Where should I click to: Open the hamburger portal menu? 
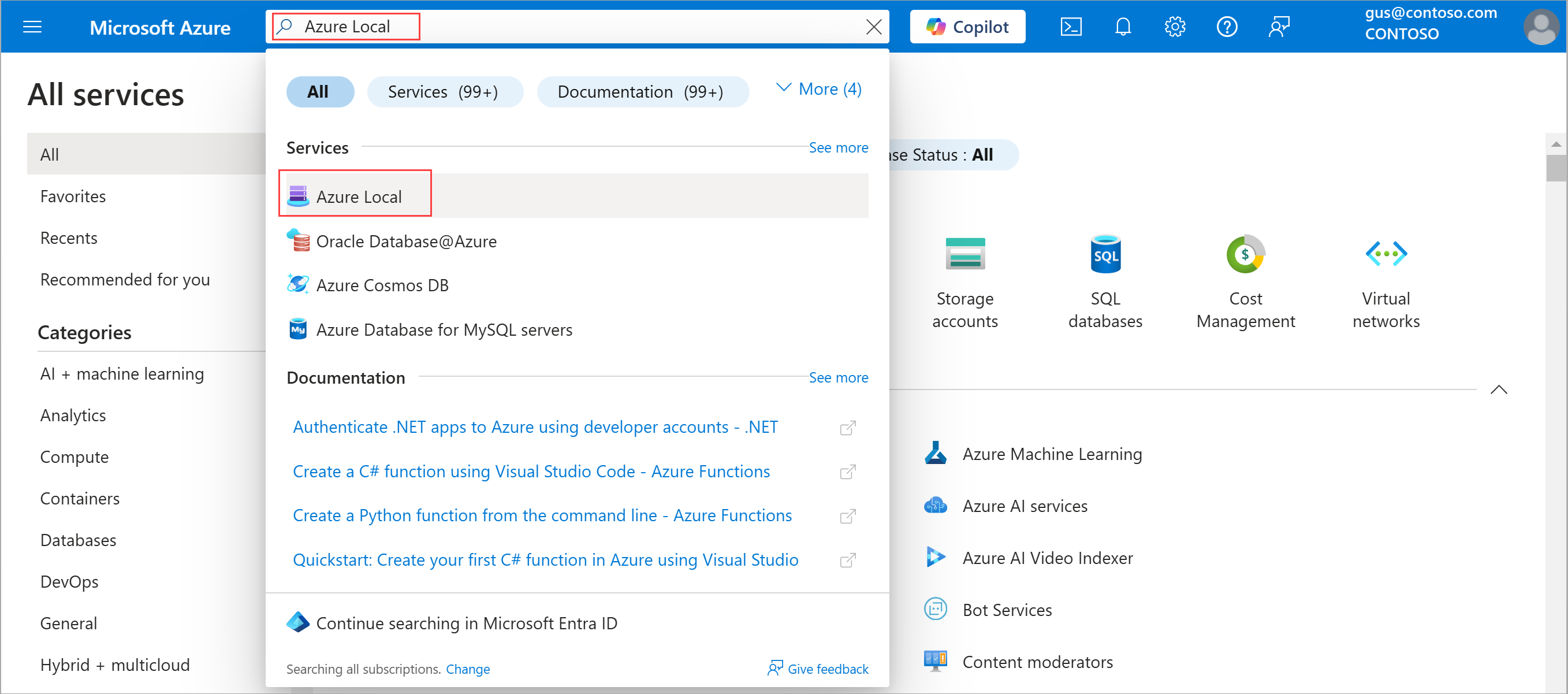pos(32,27)
